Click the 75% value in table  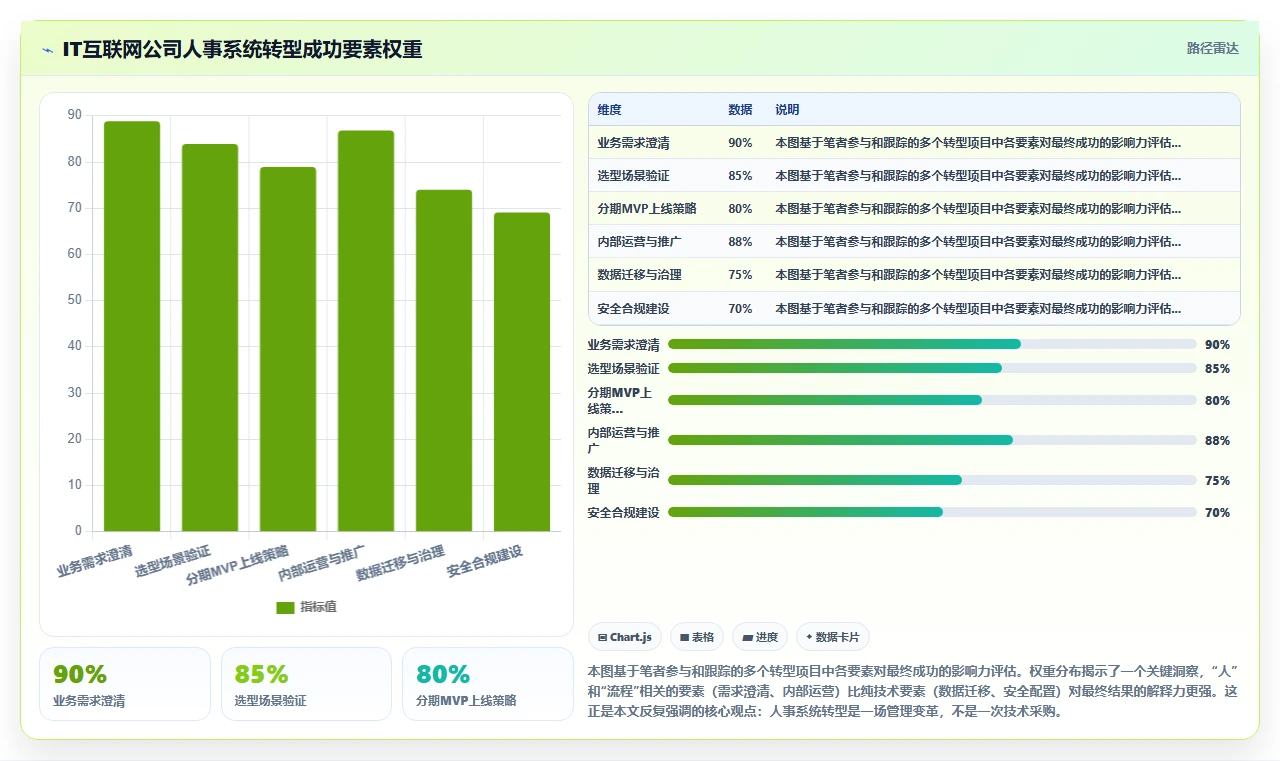click(x=740, y=275)
